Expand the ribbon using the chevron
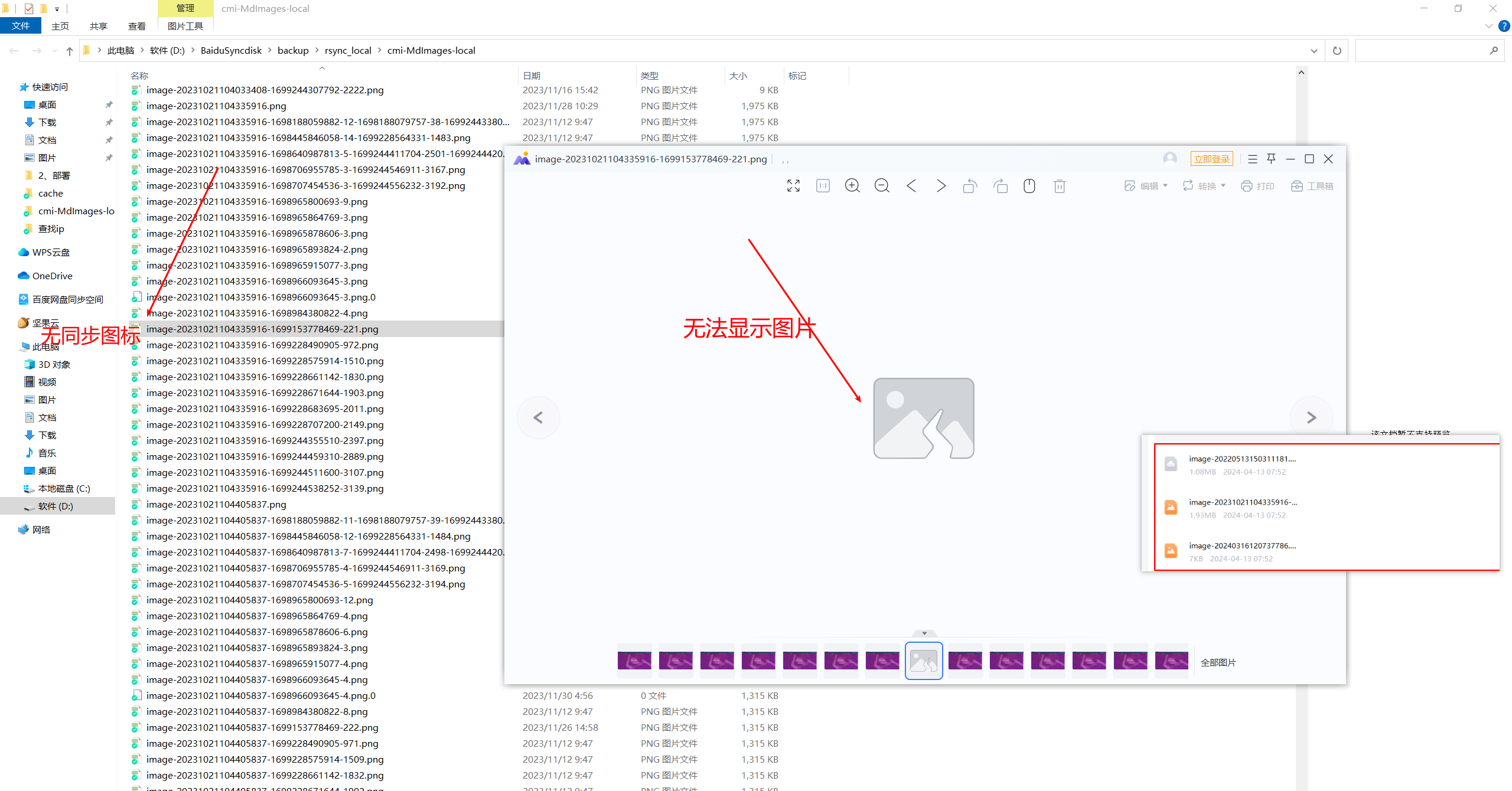 point(1488,26)
